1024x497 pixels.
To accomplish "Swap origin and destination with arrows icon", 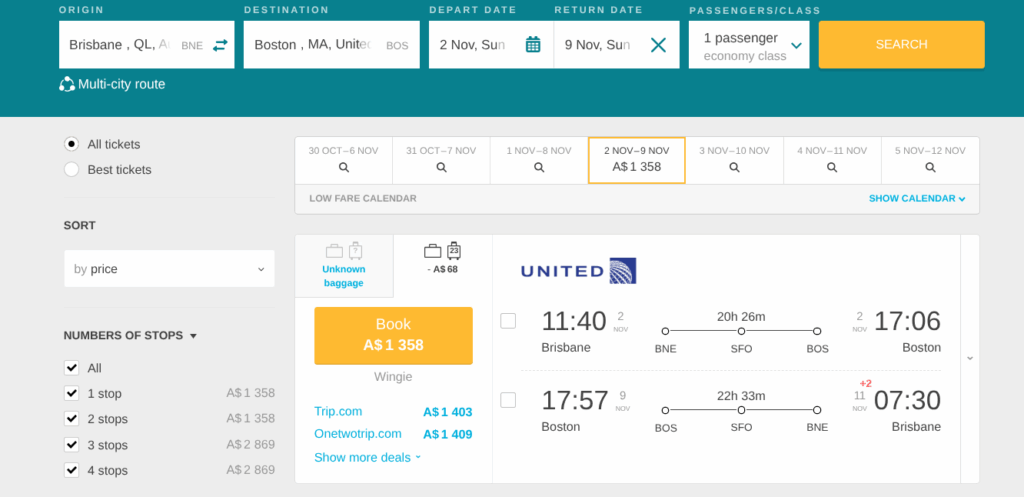I will click(x=220, y=45).
